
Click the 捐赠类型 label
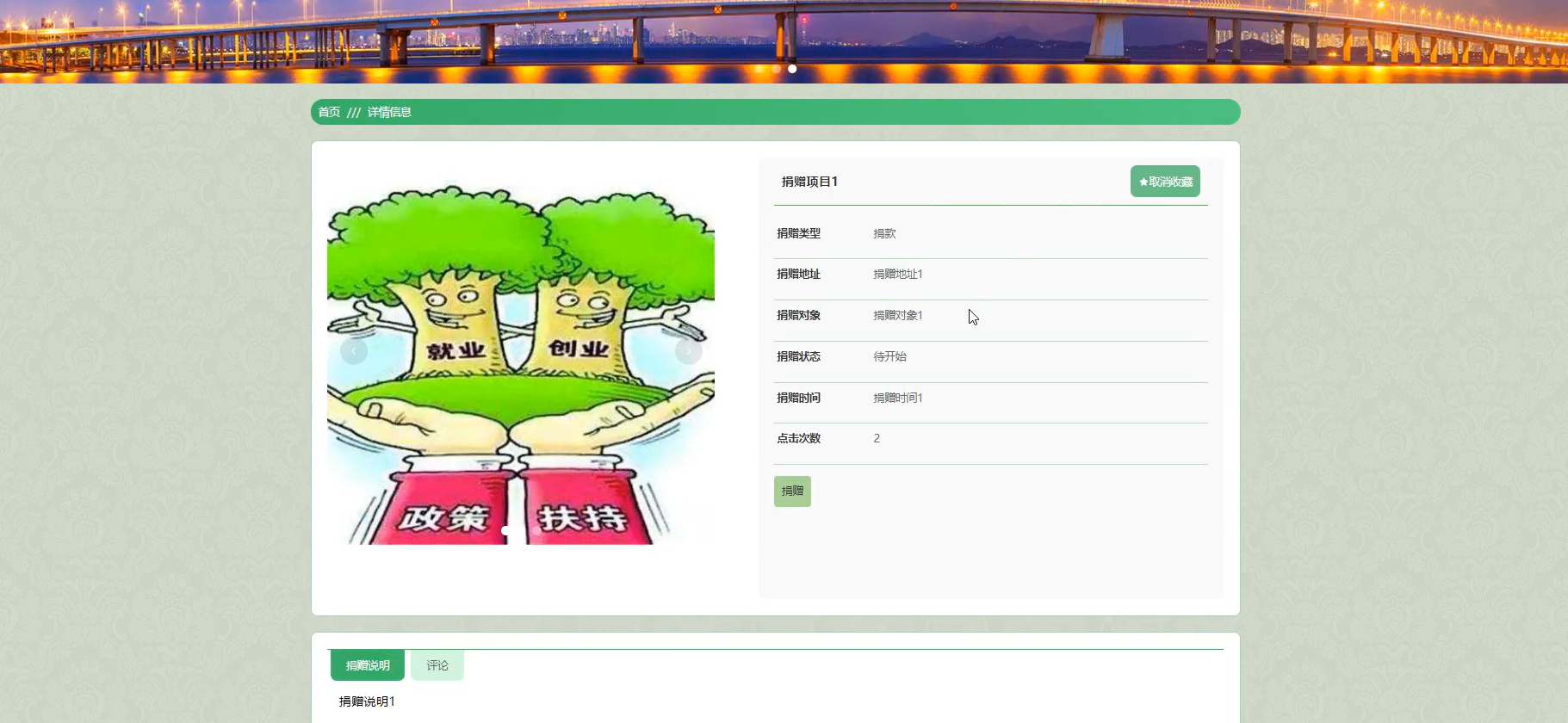point(798,233)
